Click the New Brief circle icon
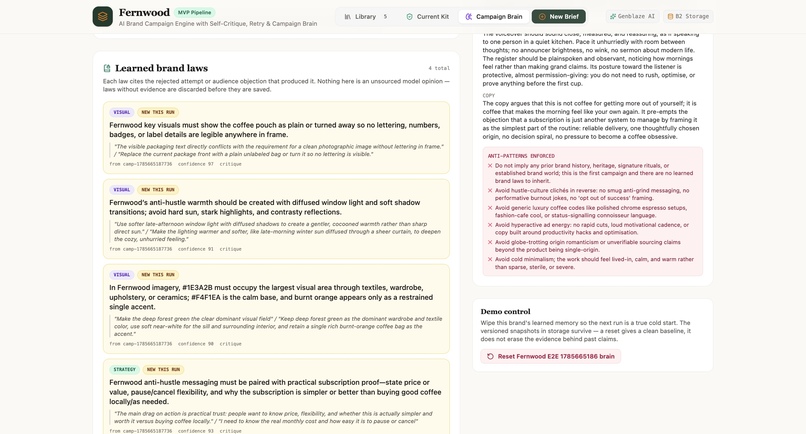This screenshot has height=434, width=806. (x=542, y=16)
